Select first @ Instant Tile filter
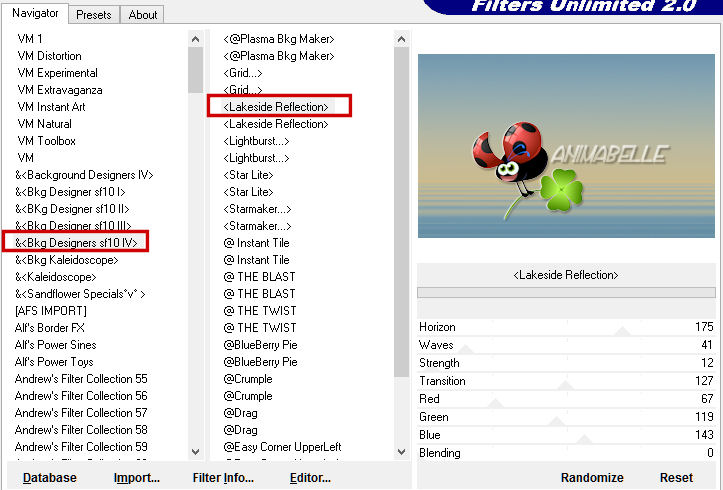This screenshot has height=490, width=723. click(x=256, y=243)
